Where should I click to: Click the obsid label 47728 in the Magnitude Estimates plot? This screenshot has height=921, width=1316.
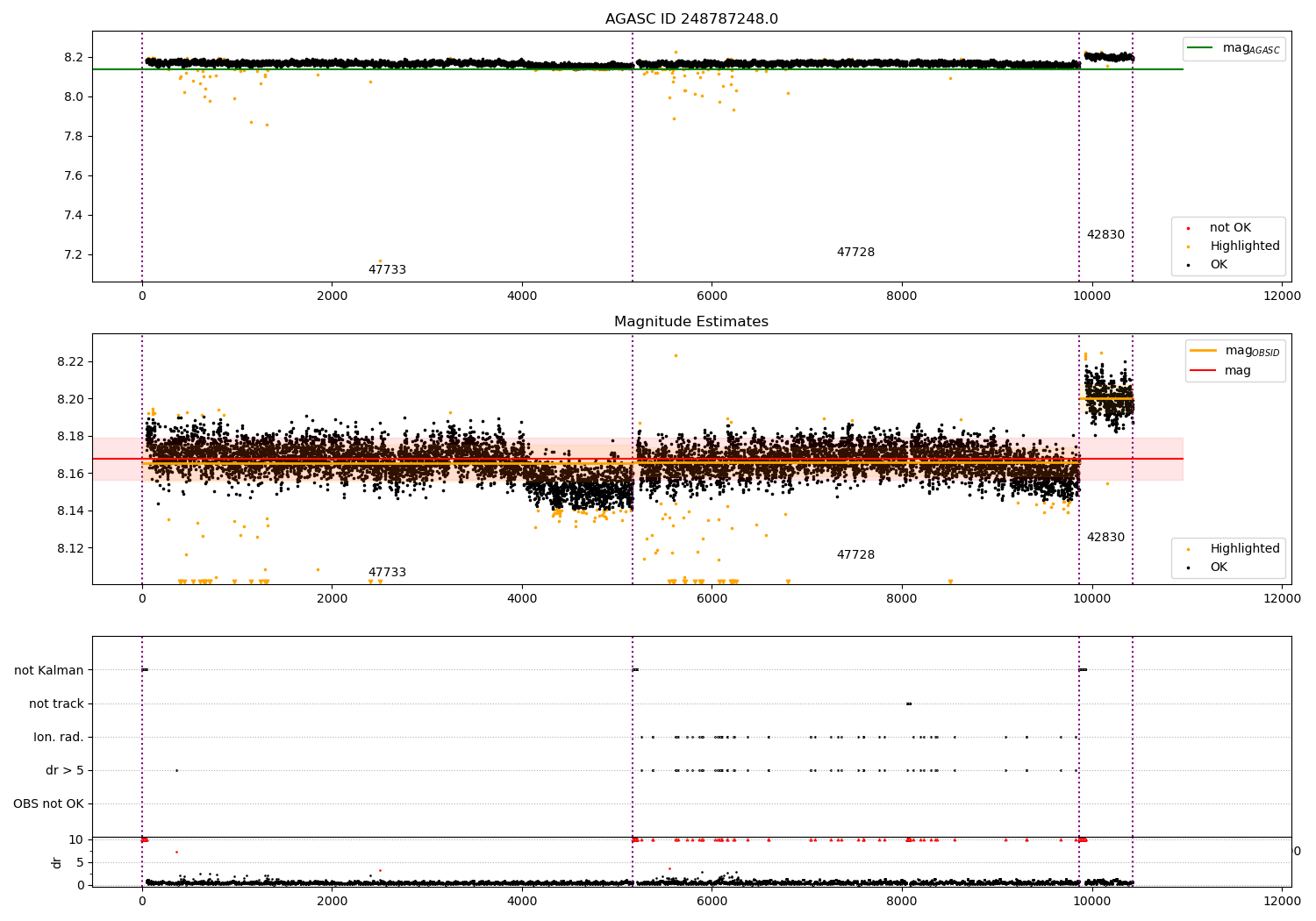(855, 555)
